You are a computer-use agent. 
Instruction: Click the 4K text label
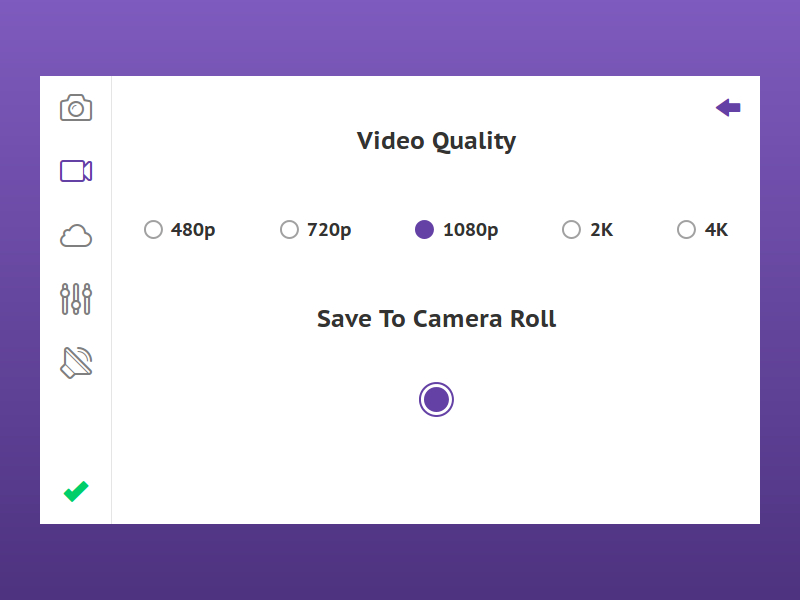click(716, 230)
